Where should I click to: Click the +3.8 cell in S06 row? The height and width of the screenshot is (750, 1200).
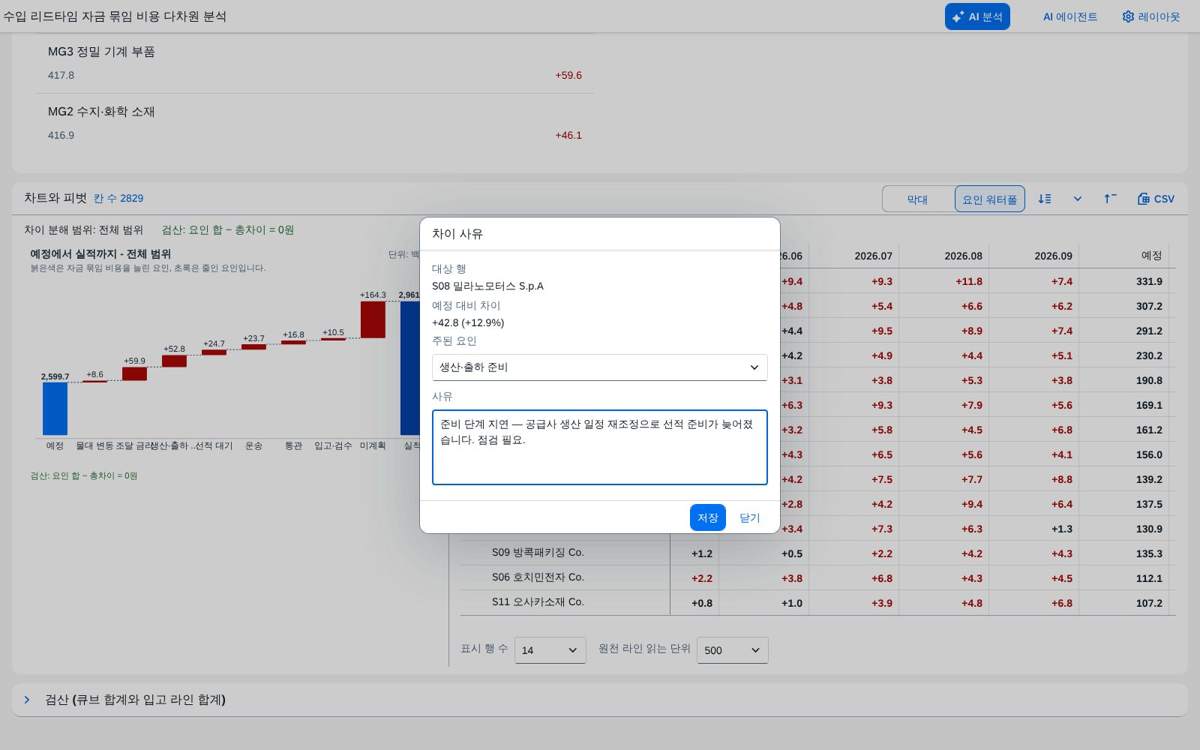tap(792, 578)
